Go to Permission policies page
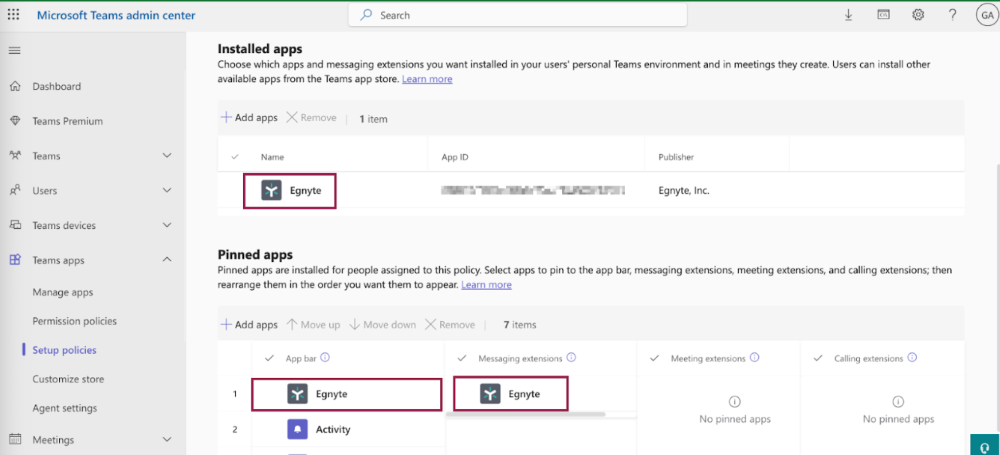1000x455 pixels. pos(74,321)
